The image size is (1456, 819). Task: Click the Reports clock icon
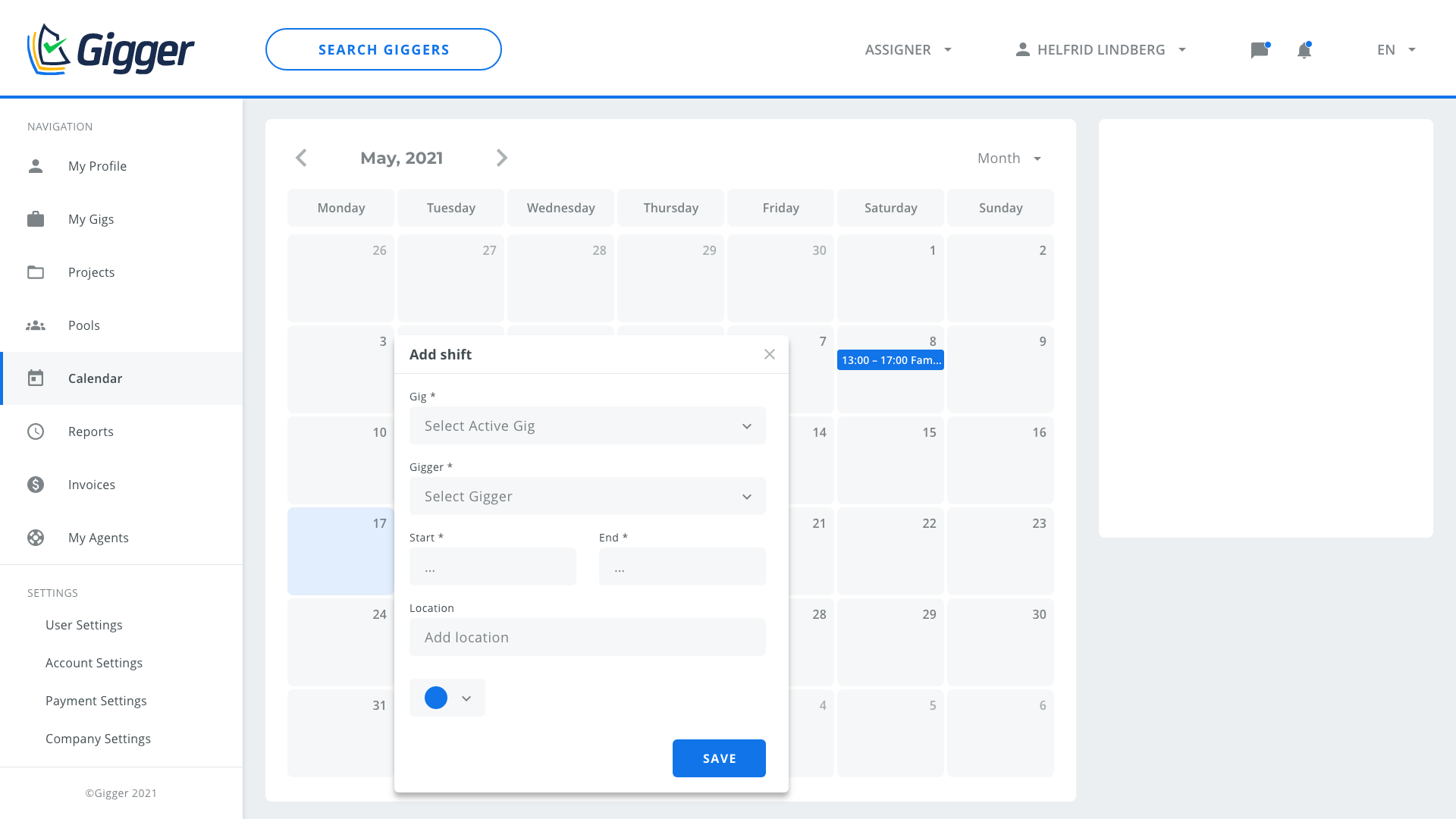pos(36,431)
